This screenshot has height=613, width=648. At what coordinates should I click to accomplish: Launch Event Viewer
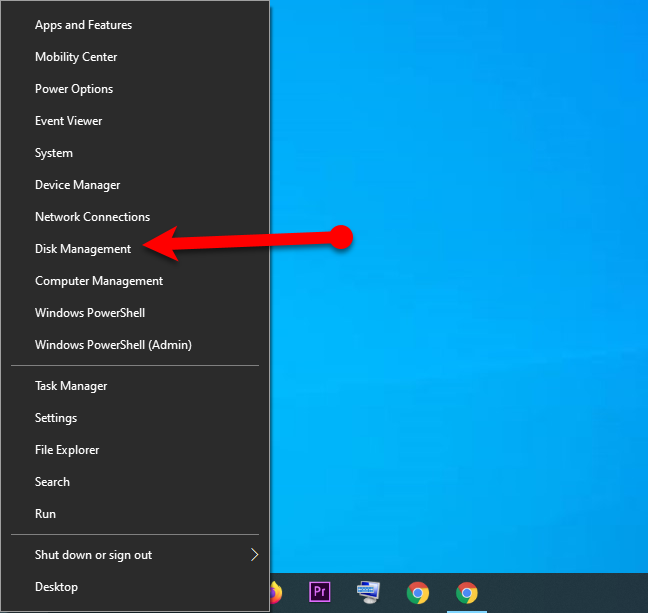69,121
